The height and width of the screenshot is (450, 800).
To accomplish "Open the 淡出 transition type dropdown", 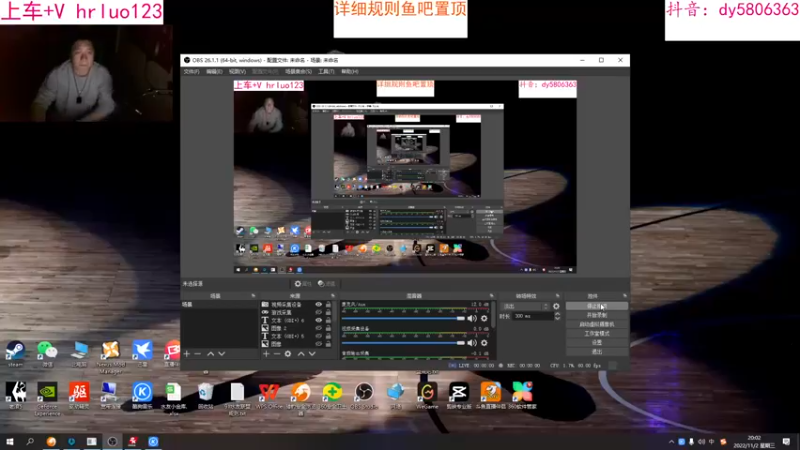I will 525,306.
